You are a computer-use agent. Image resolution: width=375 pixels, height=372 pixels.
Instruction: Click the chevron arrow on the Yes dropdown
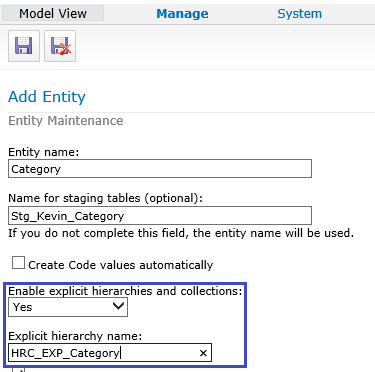[118, 306]
